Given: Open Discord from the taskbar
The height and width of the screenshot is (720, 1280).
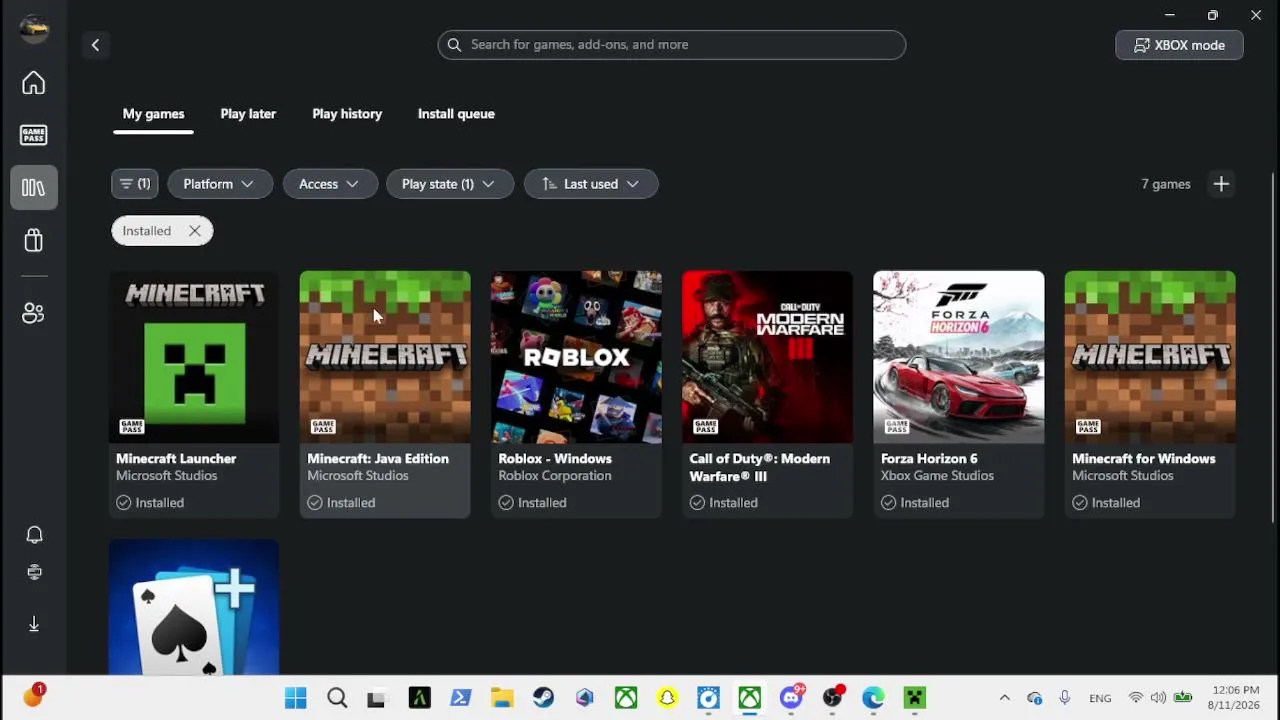Looking at the screenshot, I should coord(791,697).
